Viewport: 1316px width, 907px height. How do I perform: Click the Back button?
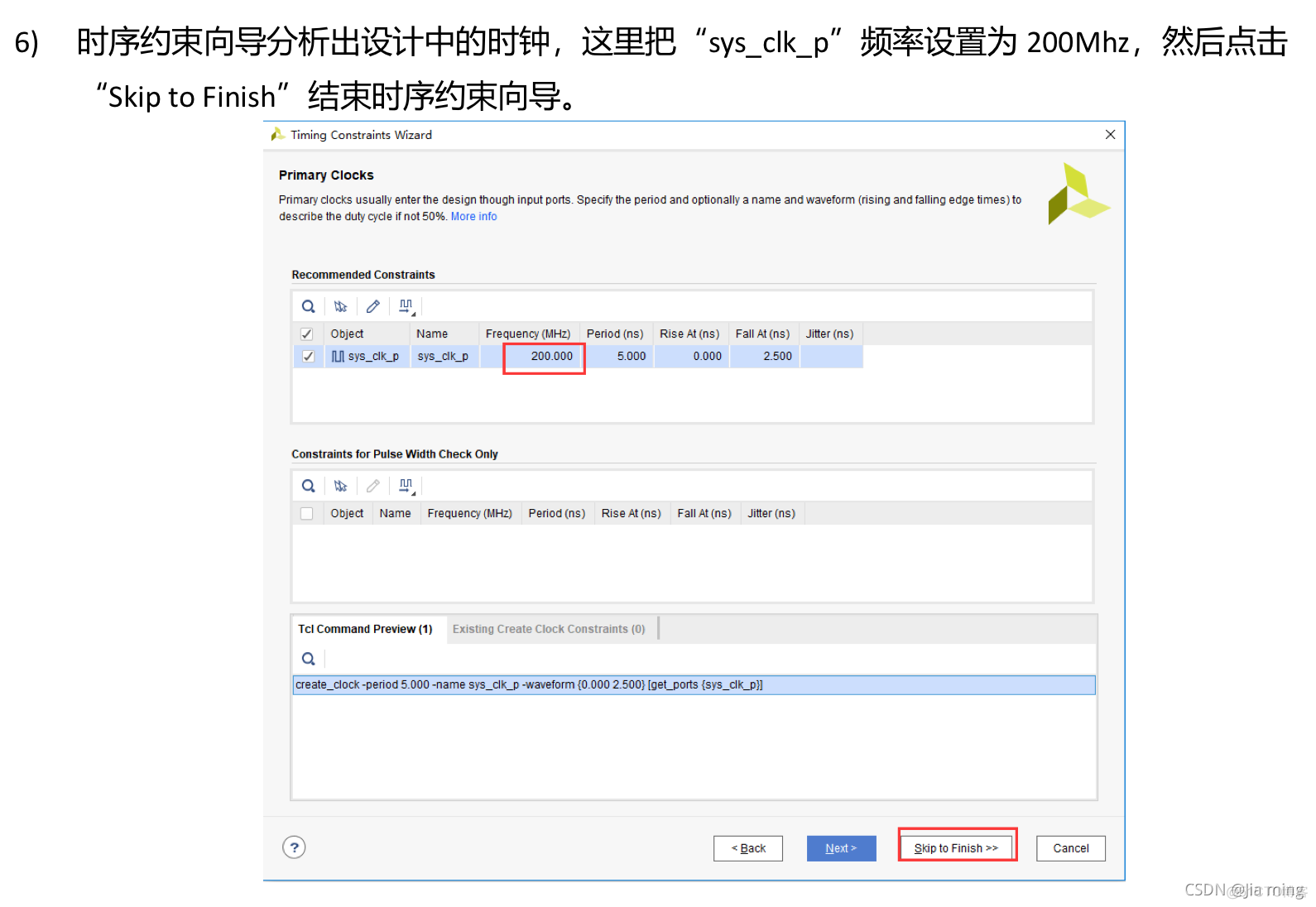[748, 848]
